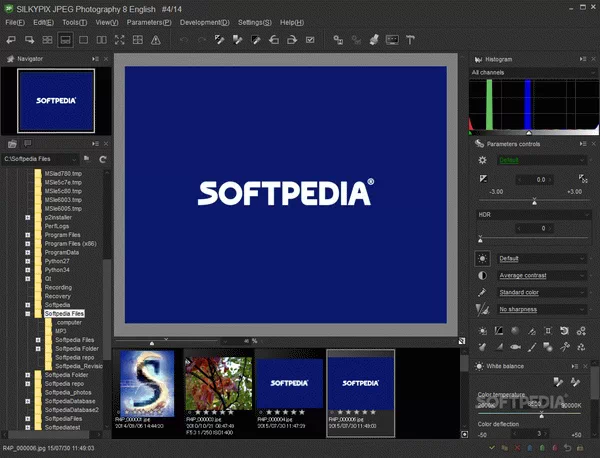
Task: Select the crop frame tool icon
Action: click(548, 331)
